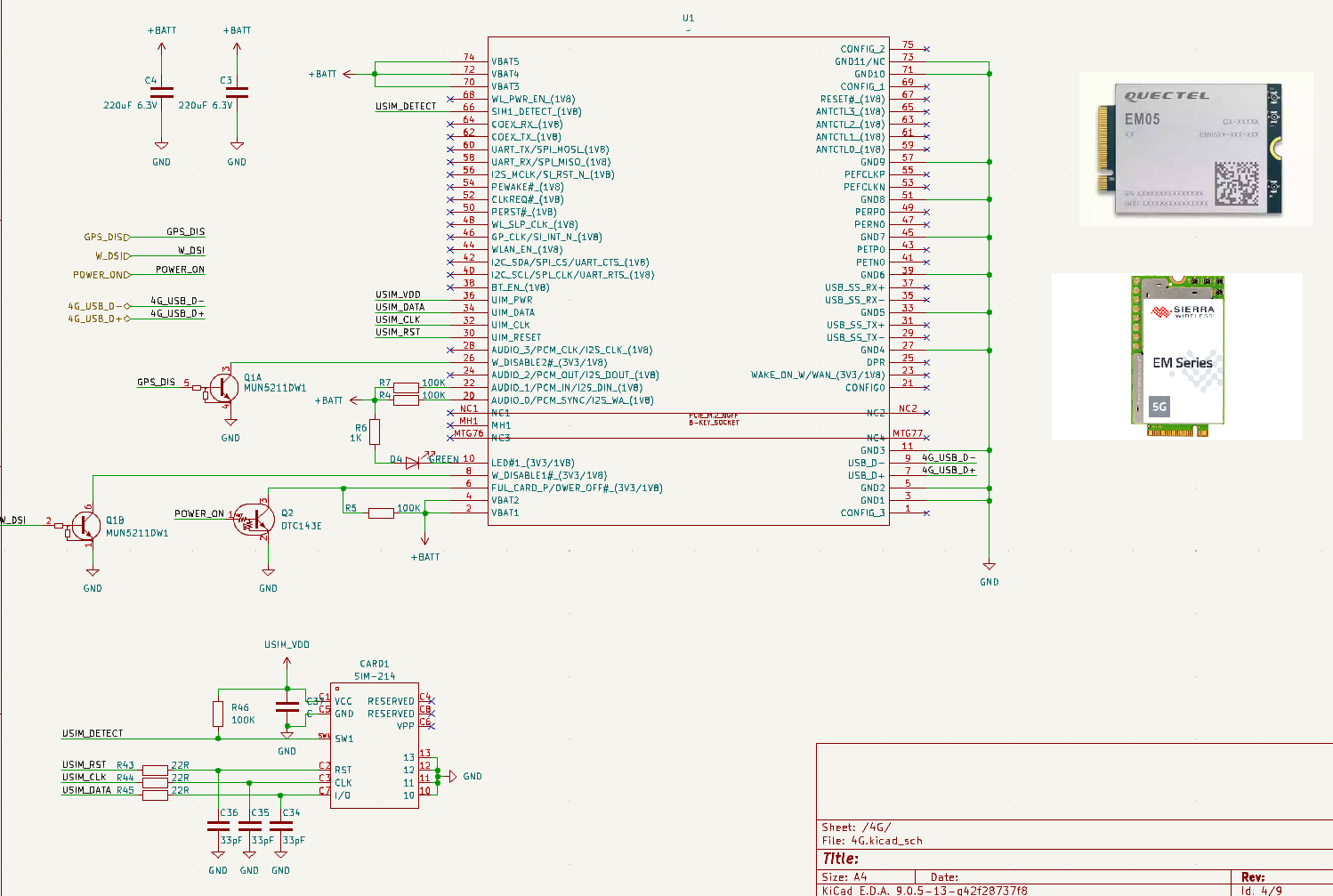Screen dimensions: 1333x896
Task: Select the R43 22R series resistor
Action: 155,770
